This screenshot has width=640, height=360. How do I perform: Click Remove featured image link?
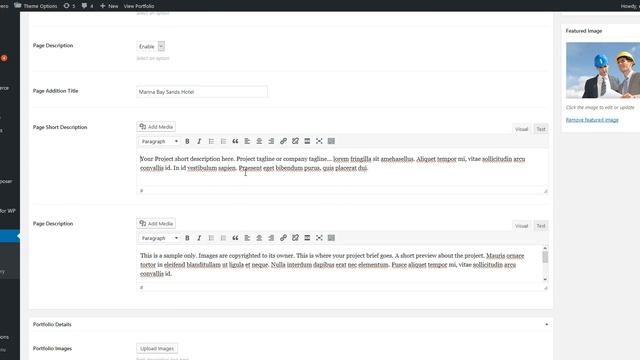click(x=592, y=120)
